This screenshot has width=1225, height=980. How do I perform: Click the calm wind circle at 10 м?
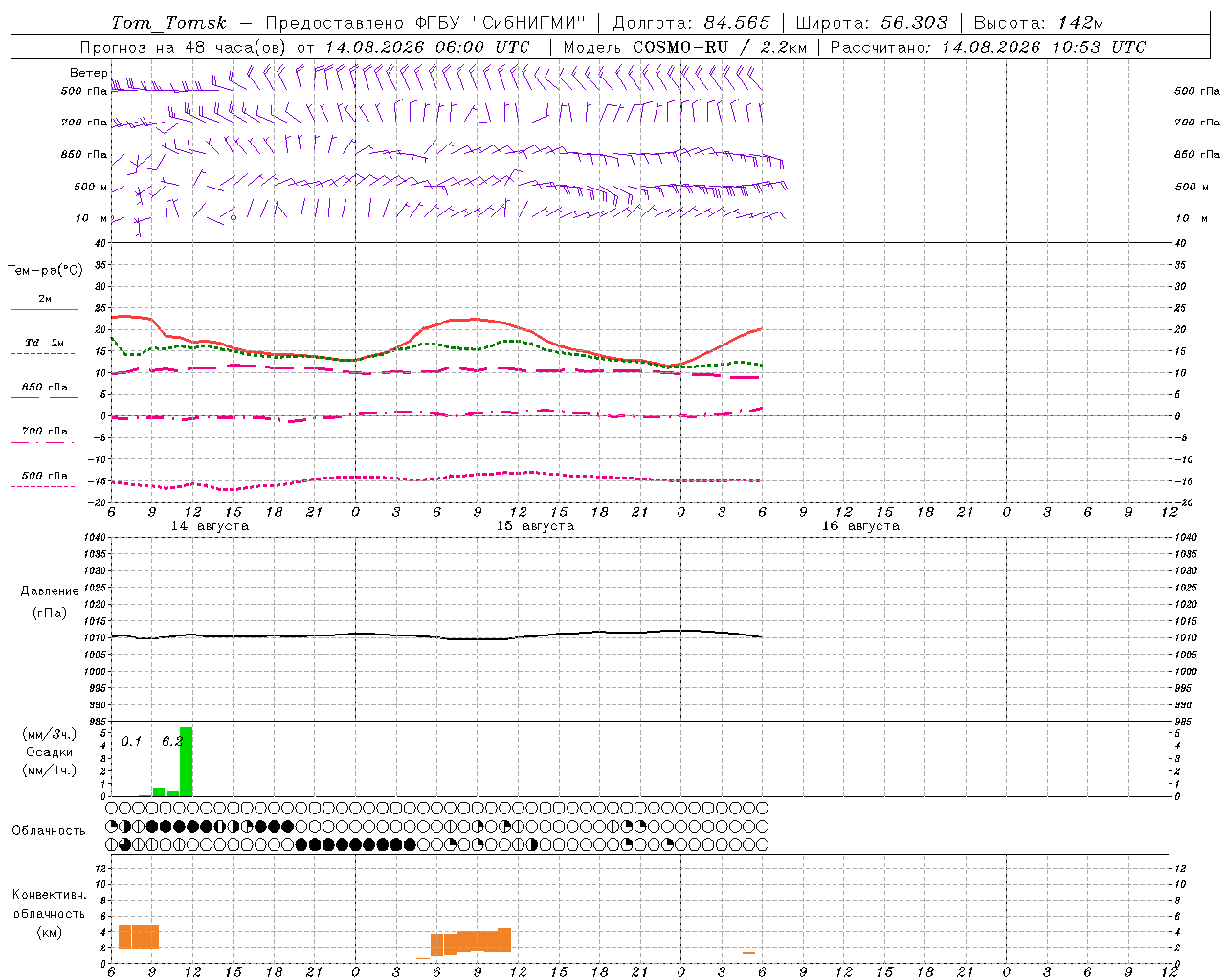coord(233,217)
